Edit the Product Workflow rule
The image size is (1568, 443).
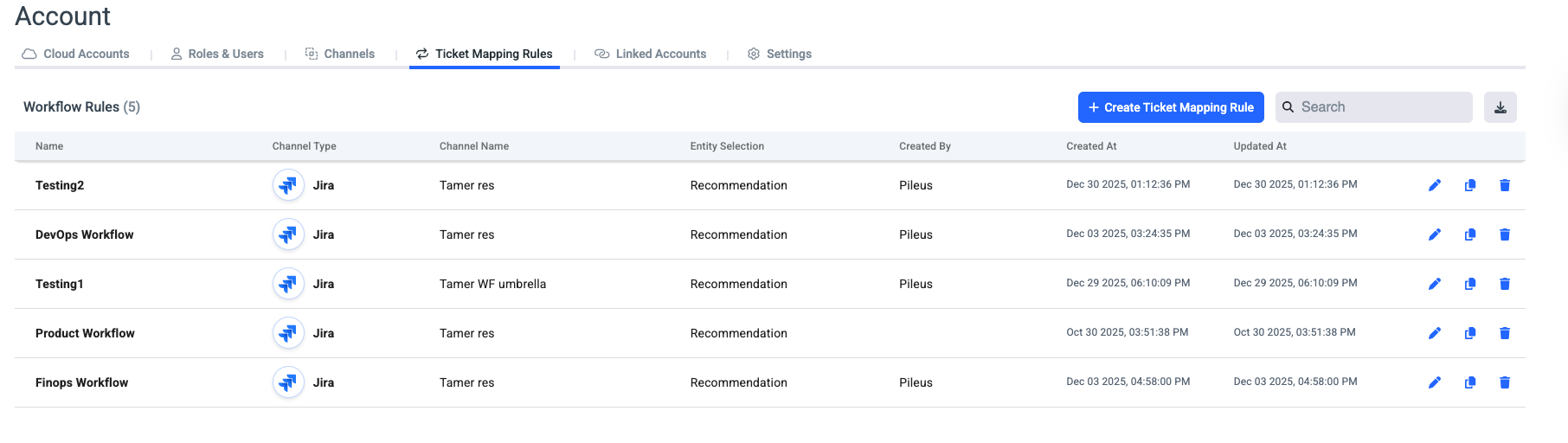pyautogui.click(x=1435, y=333)
